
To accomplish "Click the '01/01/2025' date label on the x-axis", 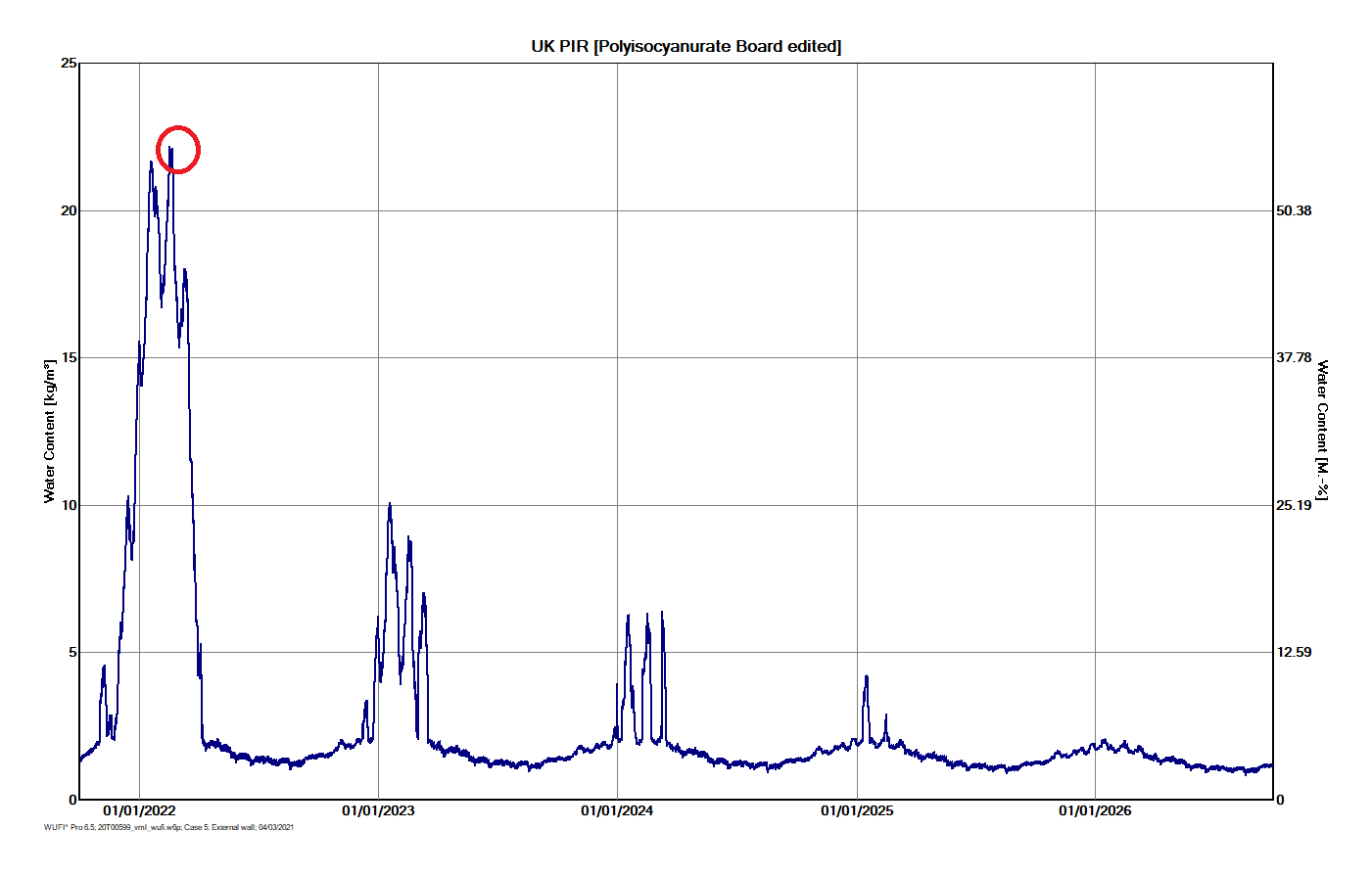I will click(858, 811).
